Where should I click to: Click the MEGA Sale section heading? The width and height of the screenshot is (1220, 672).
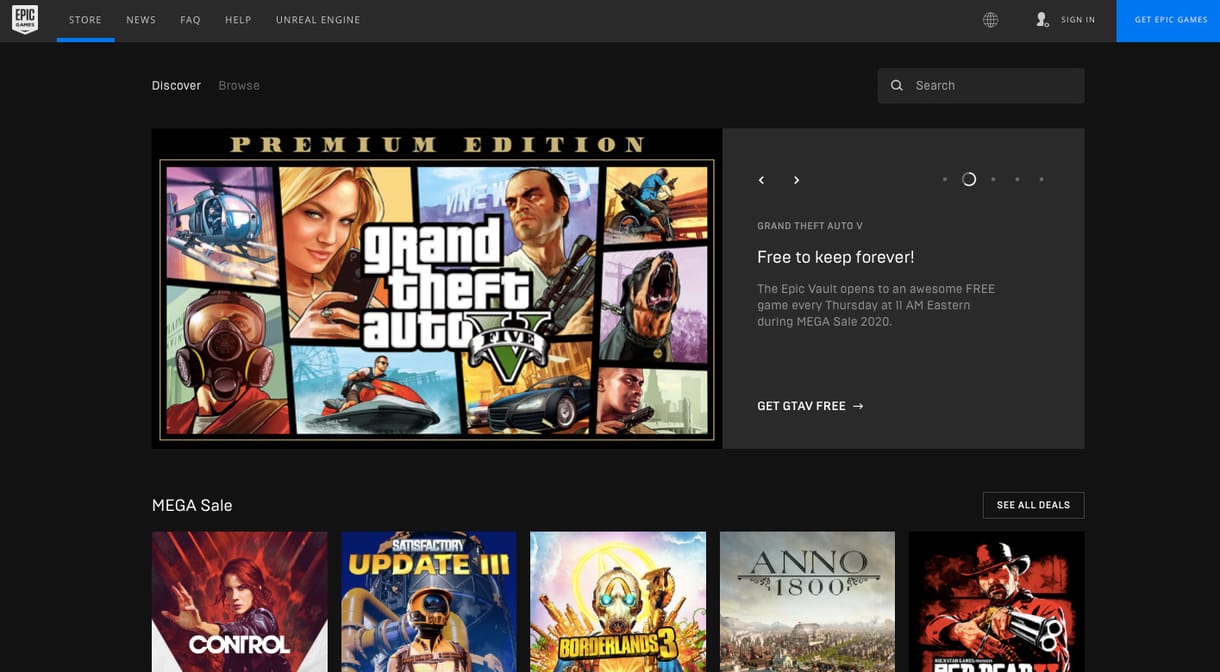click(192, 505)
